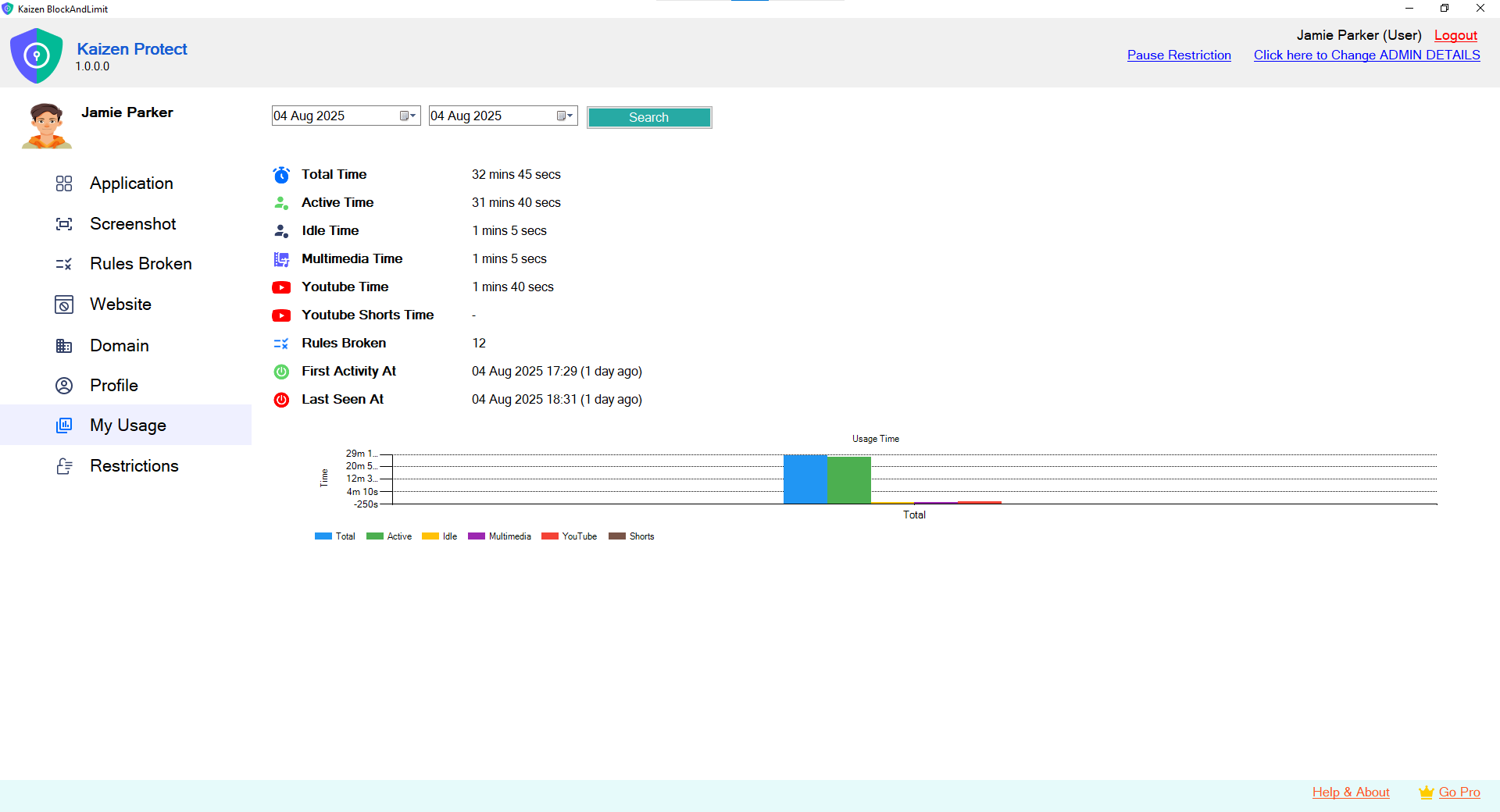Click the red YouTube legend swatch
This screenshot has width=1500, height=812.
pyautogui.click(x=550, y=536)
